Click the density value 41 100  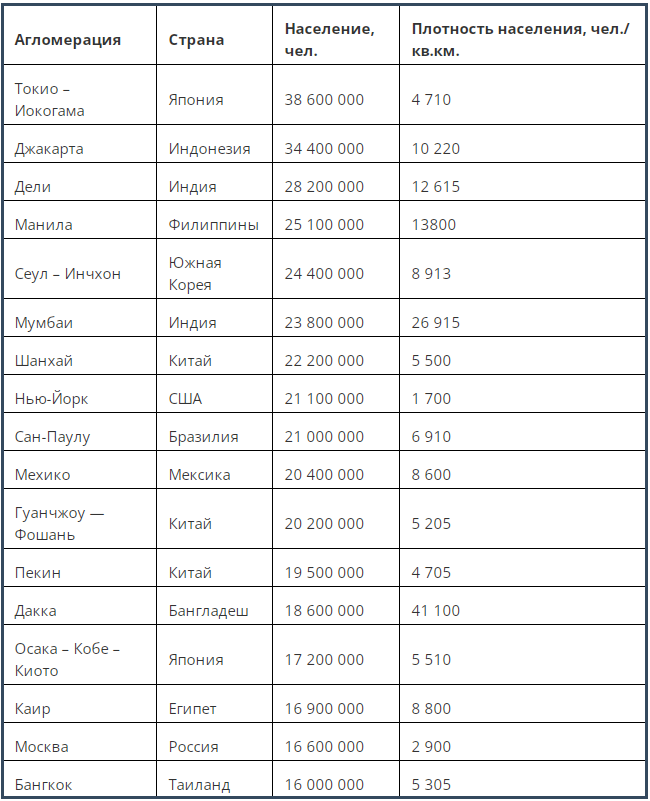436,610
